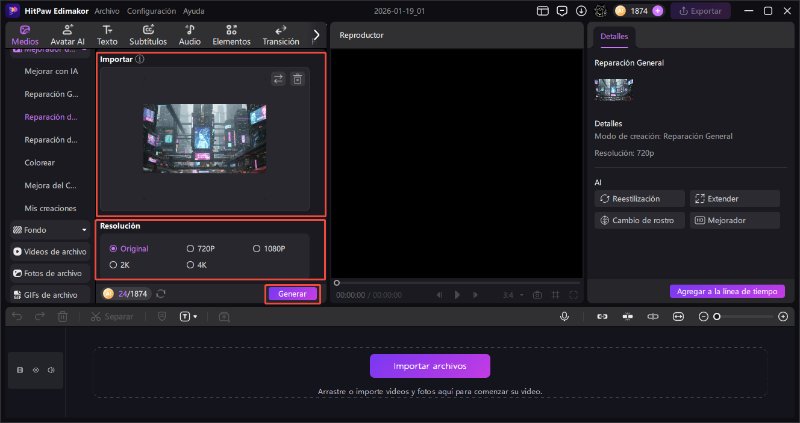This screenshot has height=423, width=800.
Task: Open Mejorar con IA in sidebar
Action: [51, 71]
